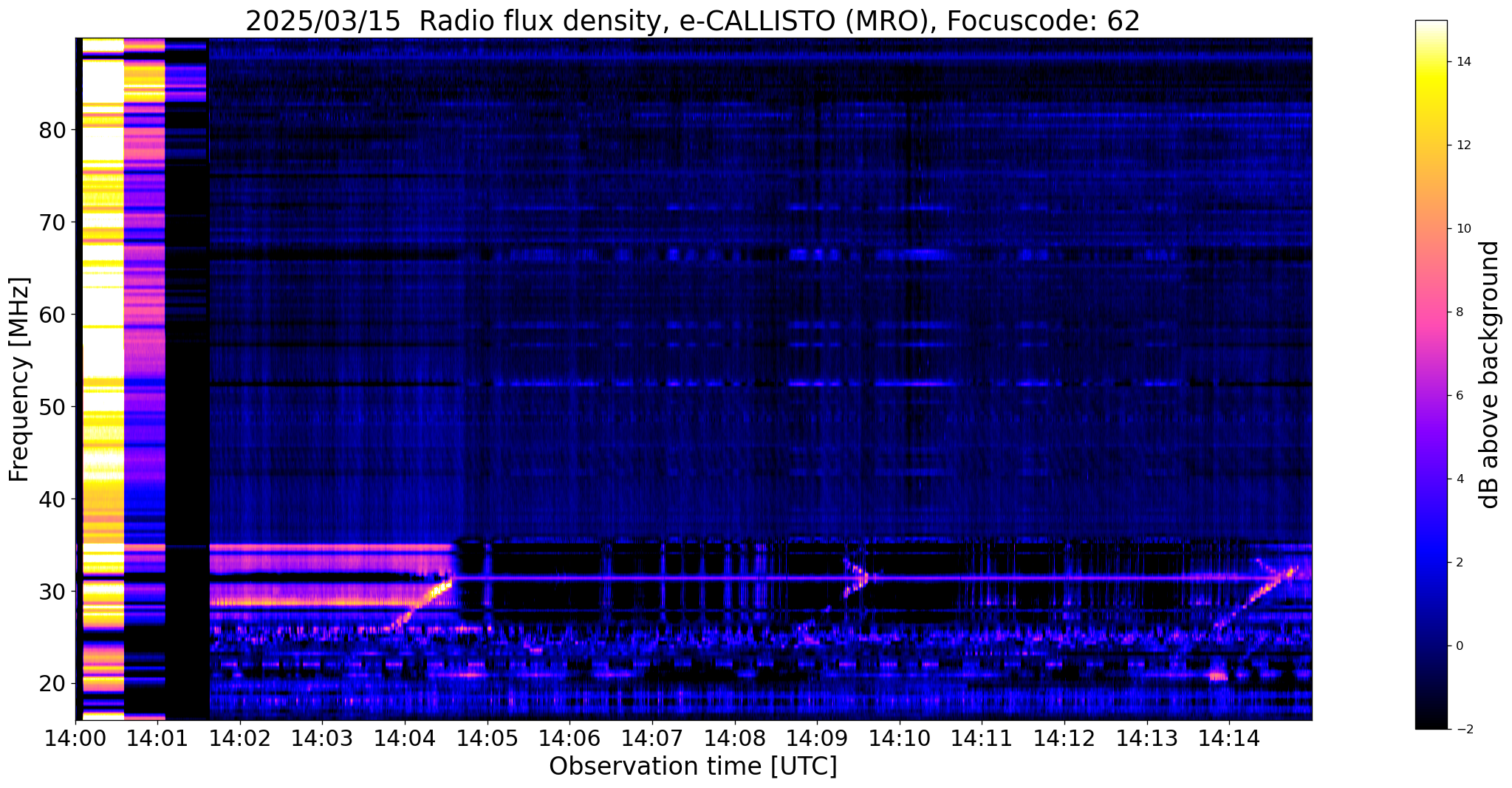The width and height of the screenshot is (1512, 788).
Task: Click the yellow region of the colorbar near 13
Action: click(1431, 103)
